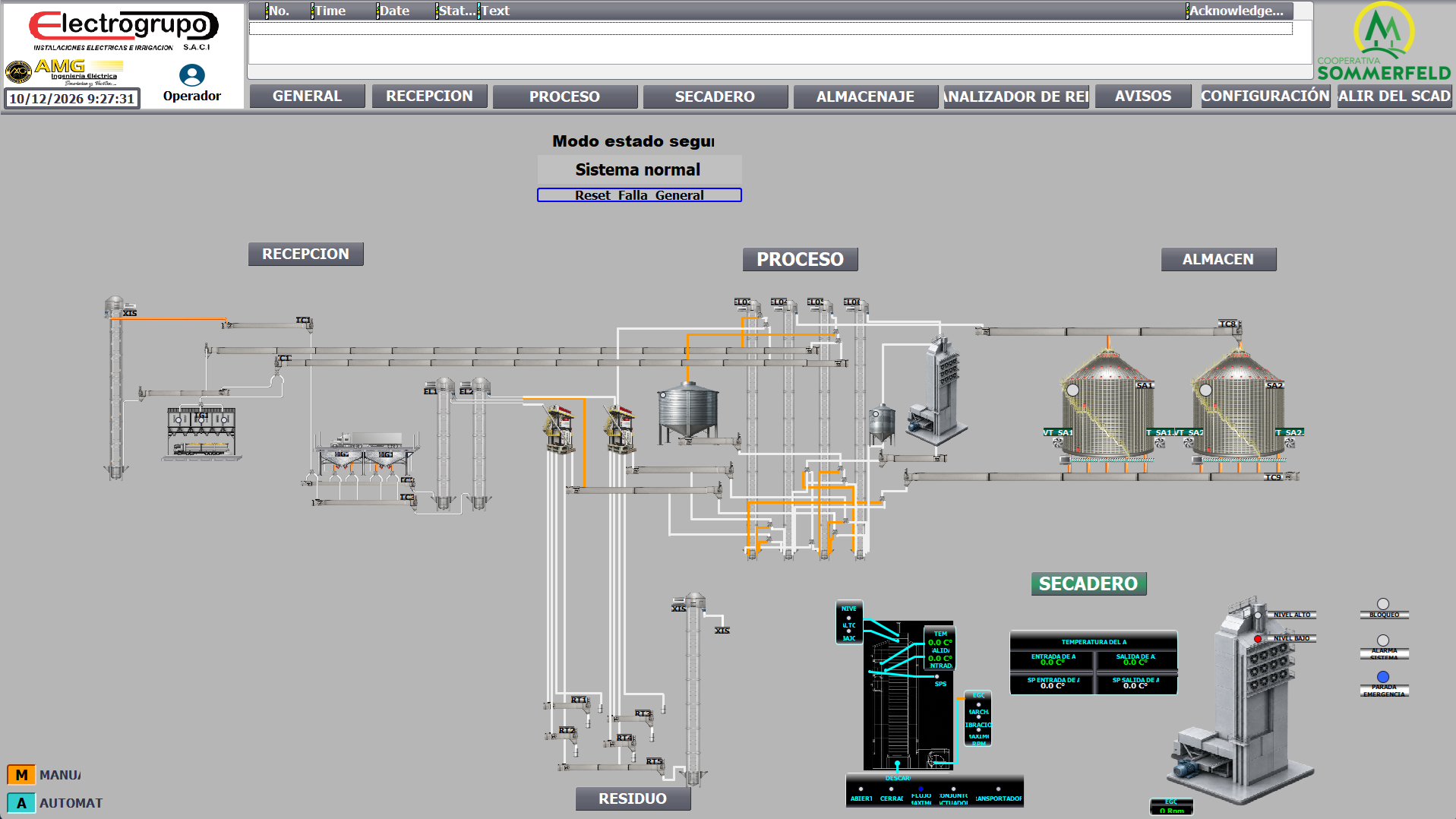Screen dimensions: 1456x819
Task: Click the tall reception elevator leg
Action: [115, 387]
